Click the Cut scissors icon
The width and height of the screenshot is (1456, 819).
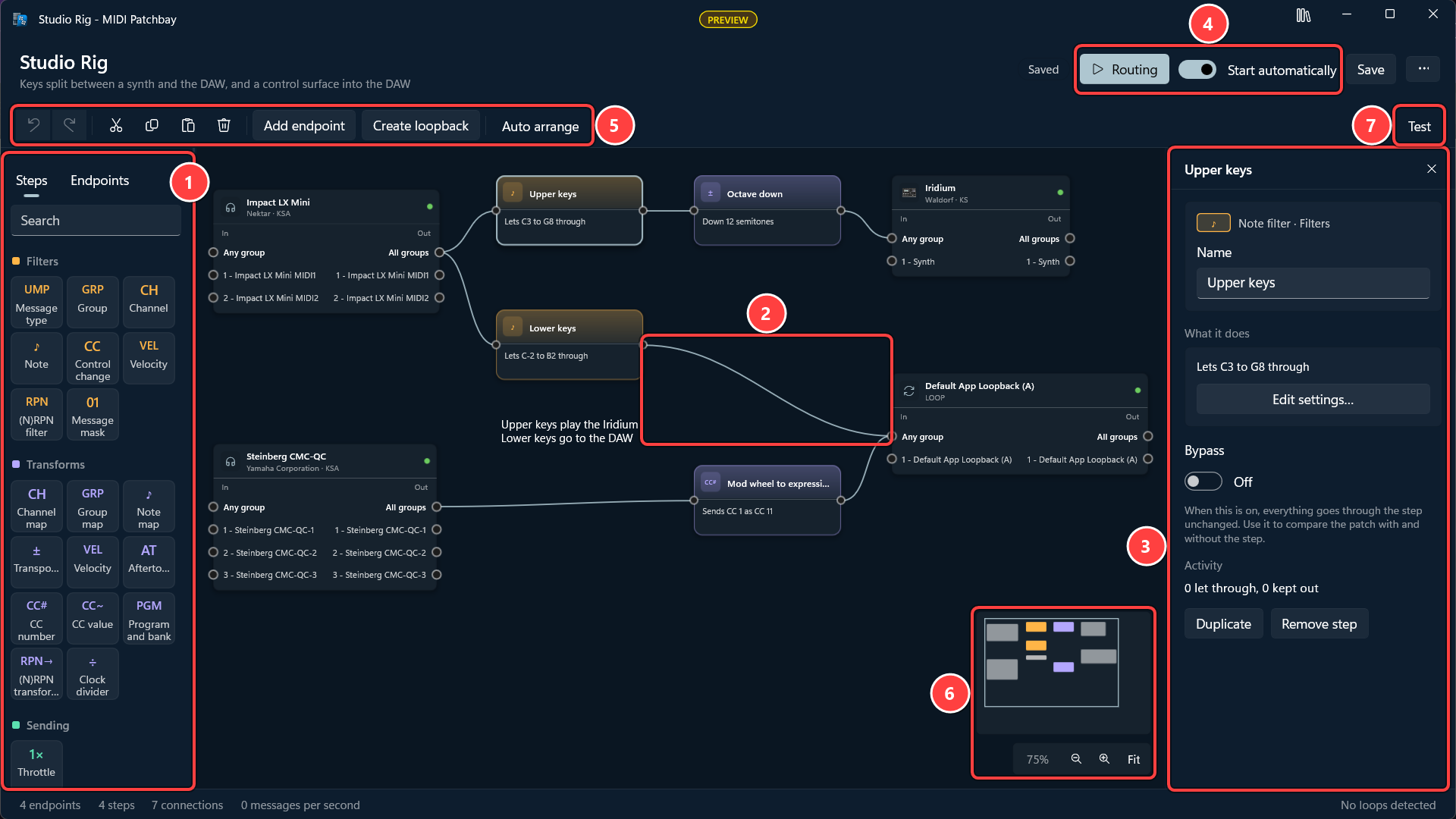click(116, 125)
